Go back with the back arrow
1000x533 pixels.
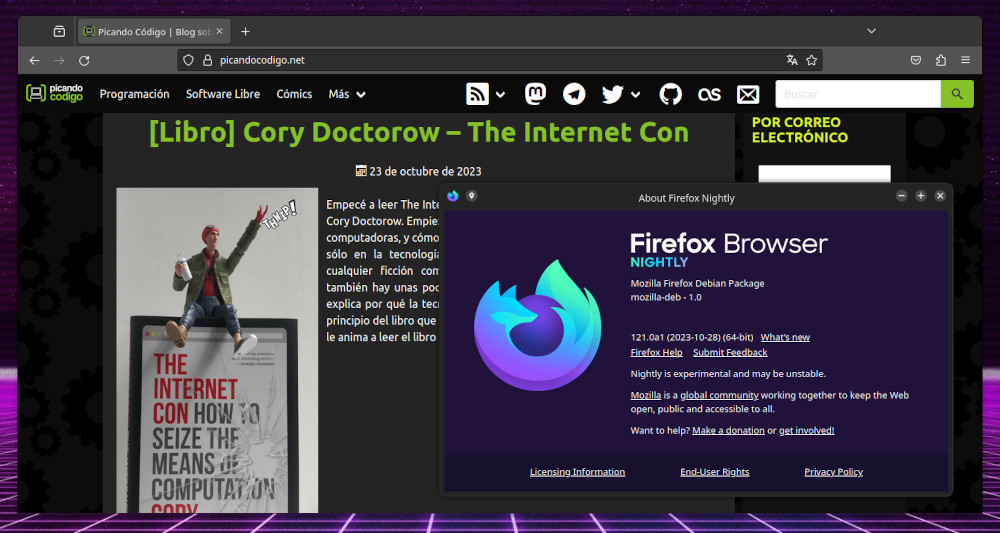point(34,61)
